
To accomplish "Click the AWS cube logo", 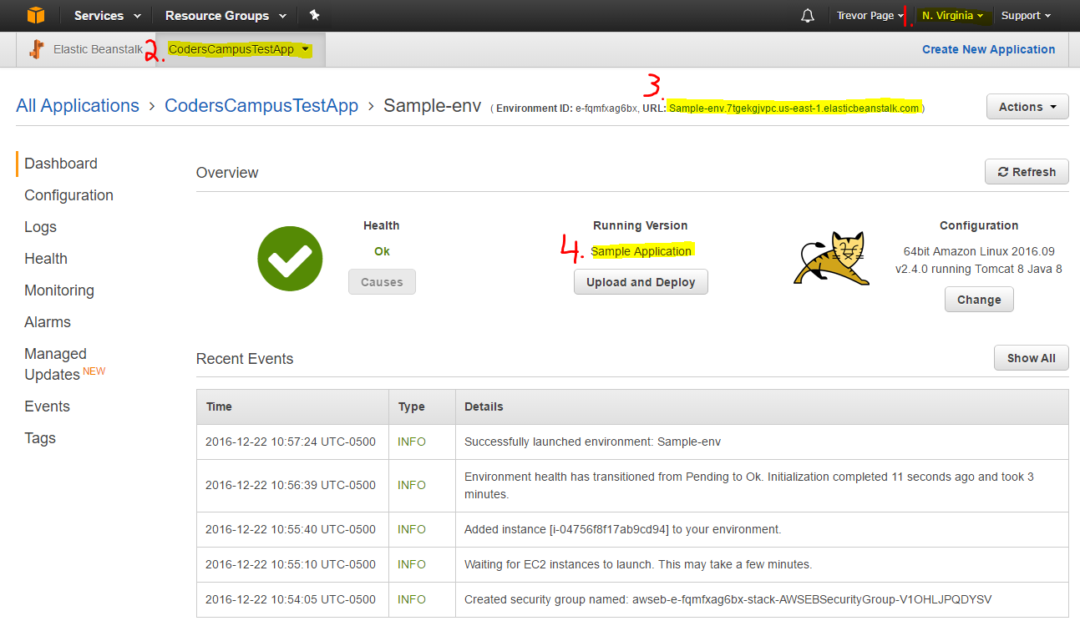I will click(x=36, y=15).
